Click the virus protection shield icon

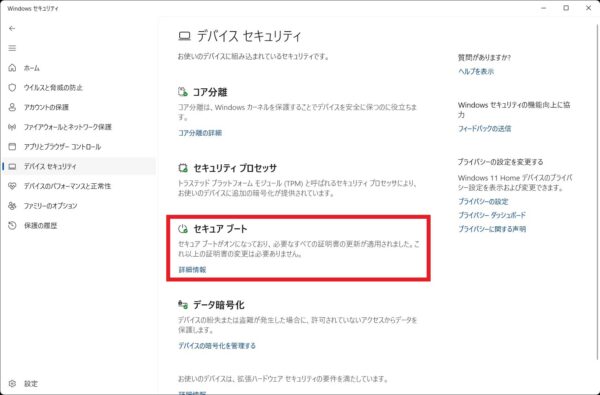[x=12, y=88]
